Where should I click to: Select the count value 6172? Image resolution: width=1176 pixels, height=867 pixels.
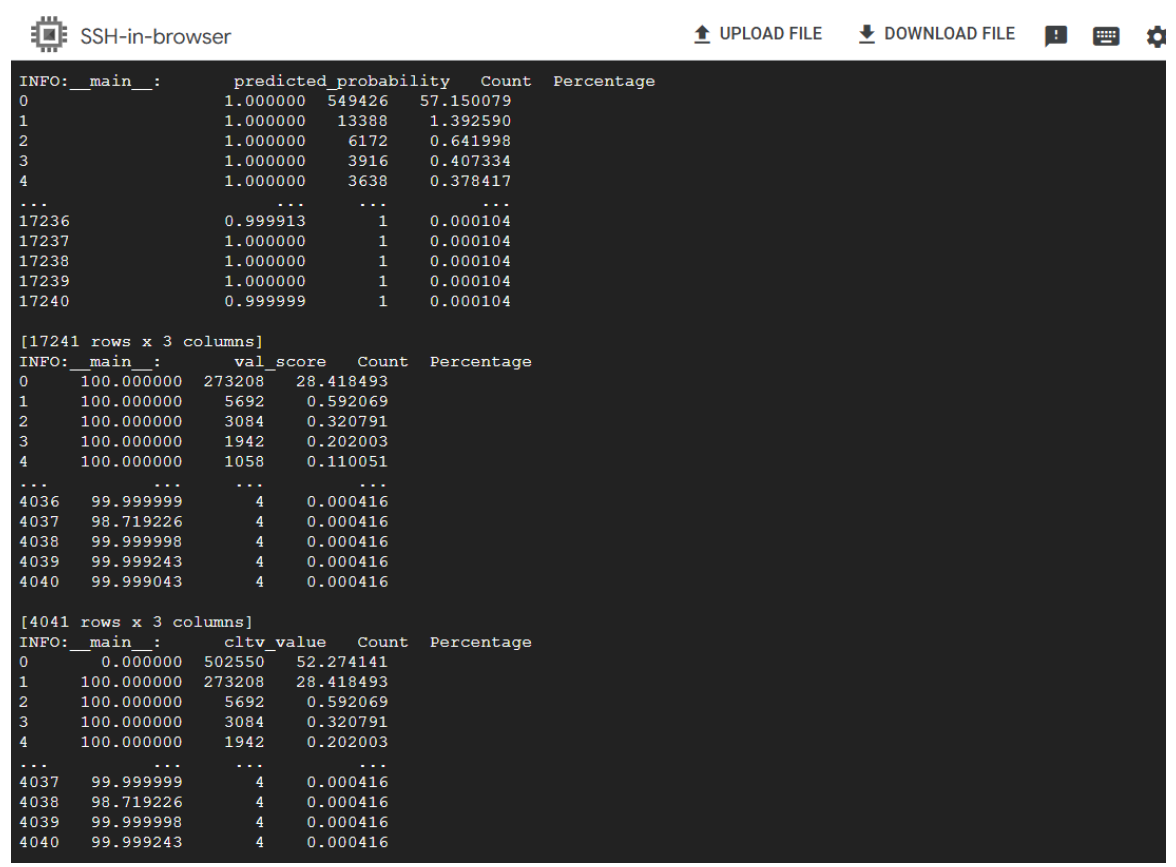368,141
